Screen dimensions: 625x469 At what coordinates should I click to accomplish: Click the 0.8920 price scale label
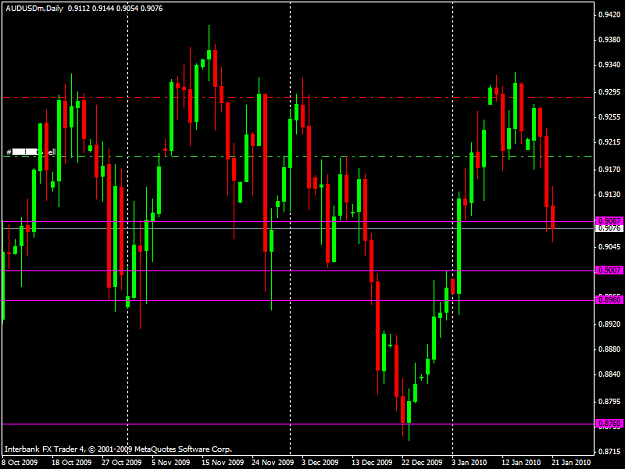609,324
